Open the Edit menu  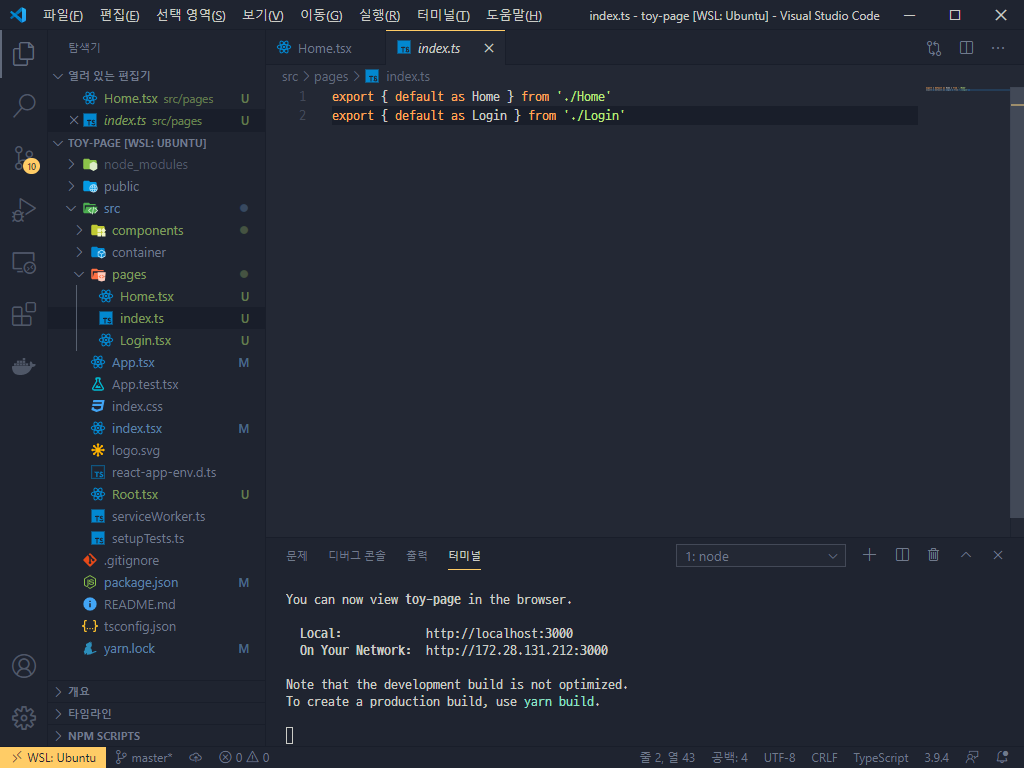point(120,15)
